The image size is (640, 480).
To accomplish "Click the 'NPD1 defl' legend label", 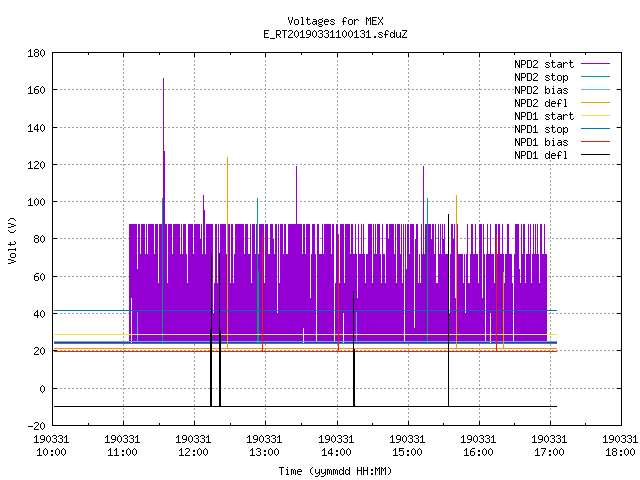I will pos(541,155).
